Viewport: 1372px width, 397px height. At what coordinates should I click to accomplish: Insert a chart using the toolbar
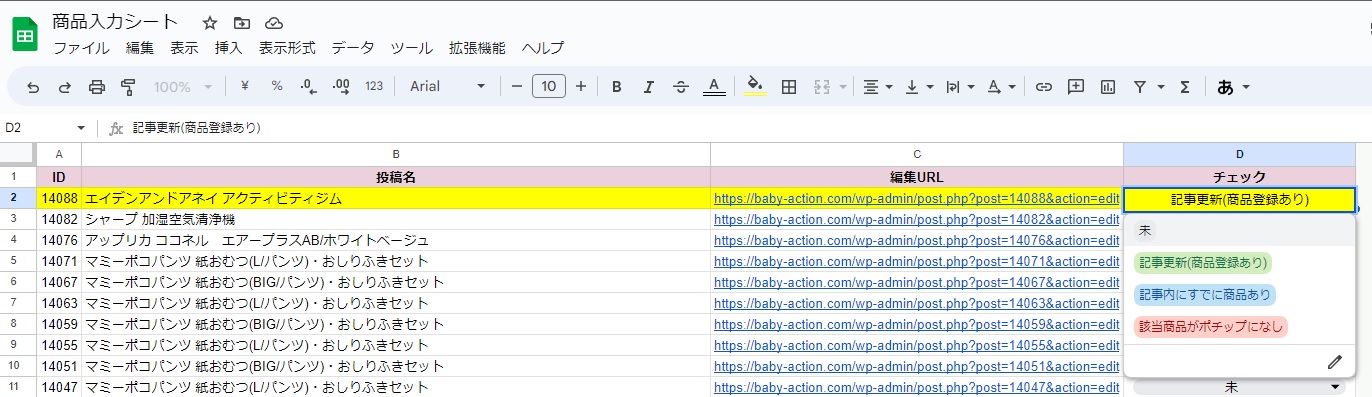1107,87
